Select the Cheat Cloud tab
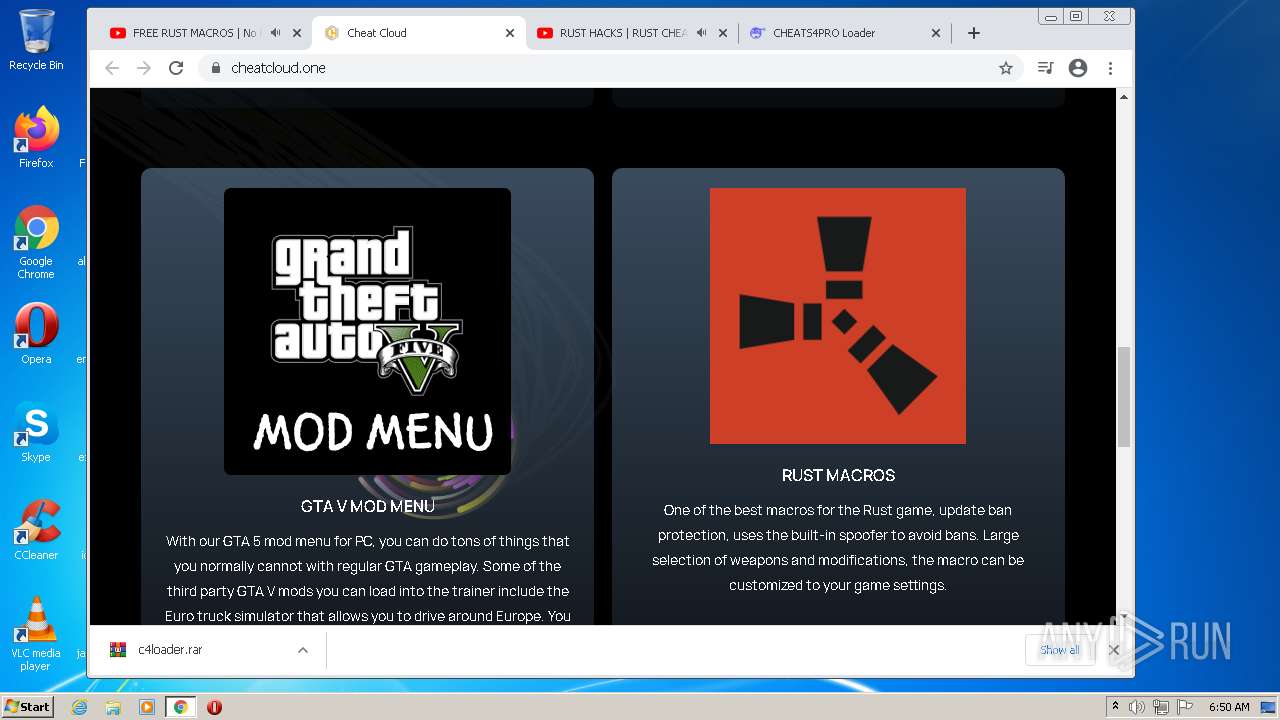The image size is (1280, 720). (418, 33)
